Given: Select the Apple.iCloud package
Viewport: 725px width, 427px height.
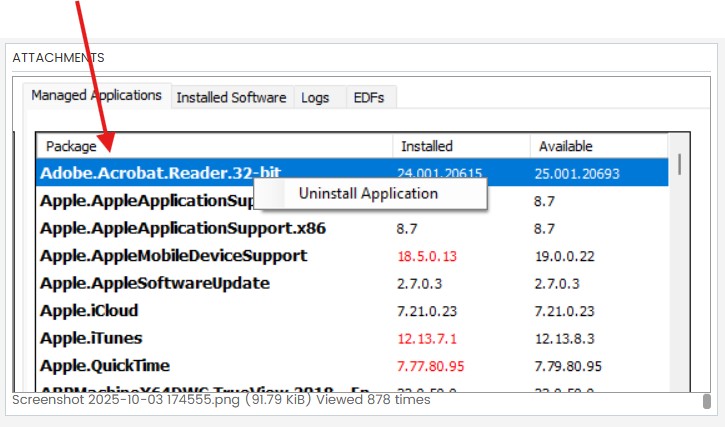Looking at the screenshot, I should click(x=89, y=311).
